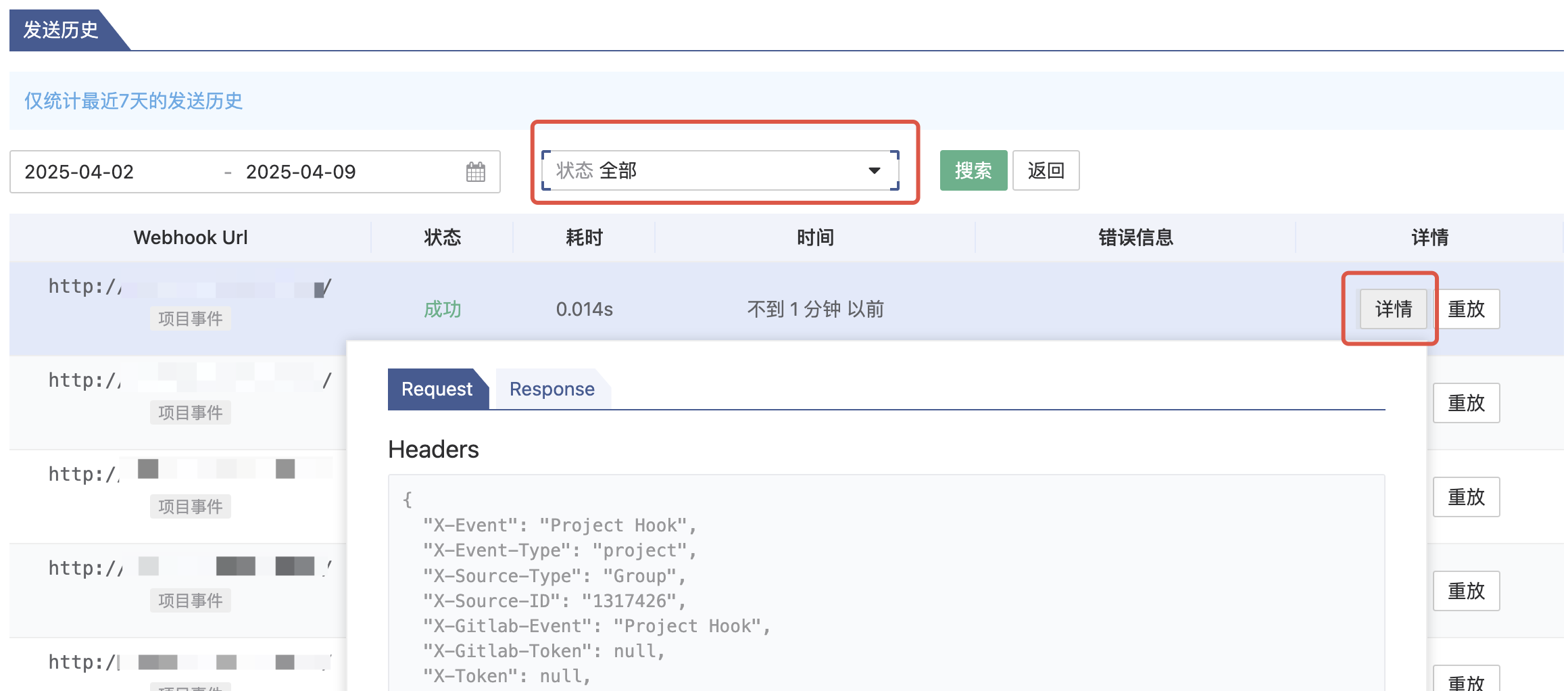This screenshot has width=1568, height=691.
Task: Click the end date 2025-04-09 field
Action: [301, 172]
